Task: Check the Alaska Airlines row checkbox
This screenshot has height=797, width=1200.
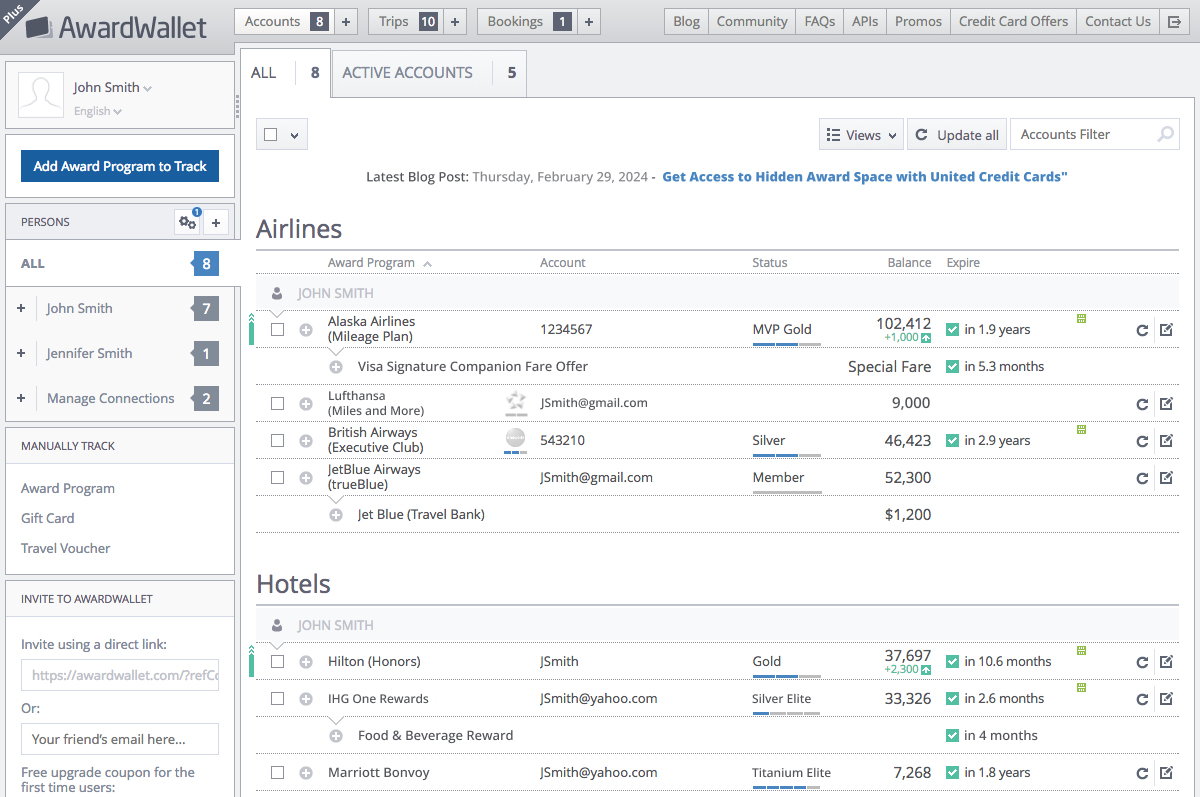Action: (278, 330)
